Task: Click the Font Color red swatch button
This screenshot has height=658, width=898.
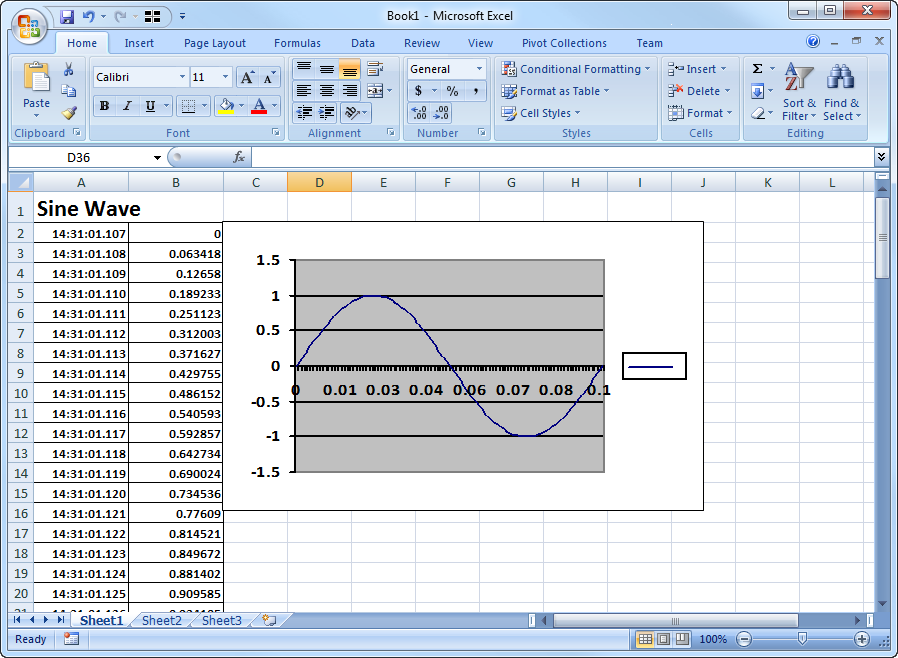Action: coord(259,106)
